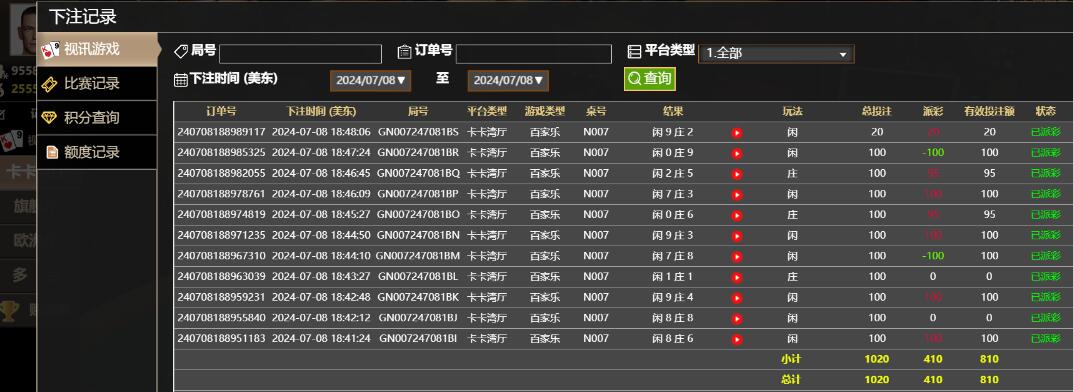Click the 派彩 column header

933,111
